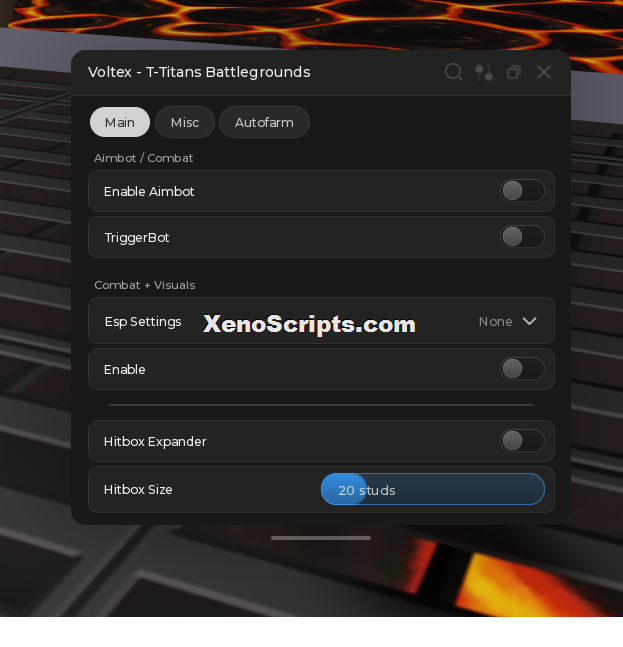Click the Combat + Visuals section label

tap(144, 285)
